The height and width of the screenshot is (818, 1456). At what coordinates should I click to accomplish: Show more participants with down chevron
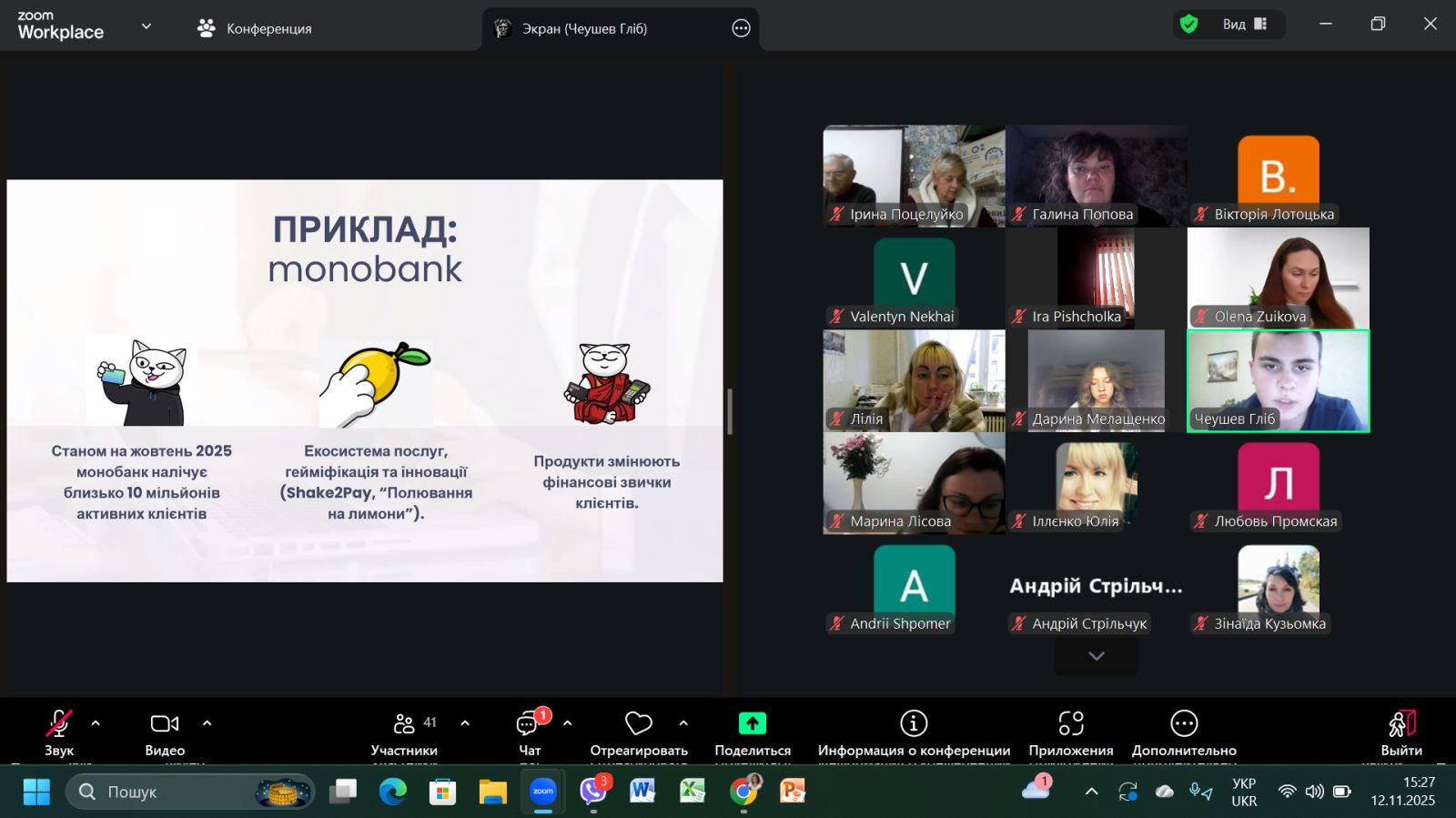pyautogui.click(x=1096, y=656)
